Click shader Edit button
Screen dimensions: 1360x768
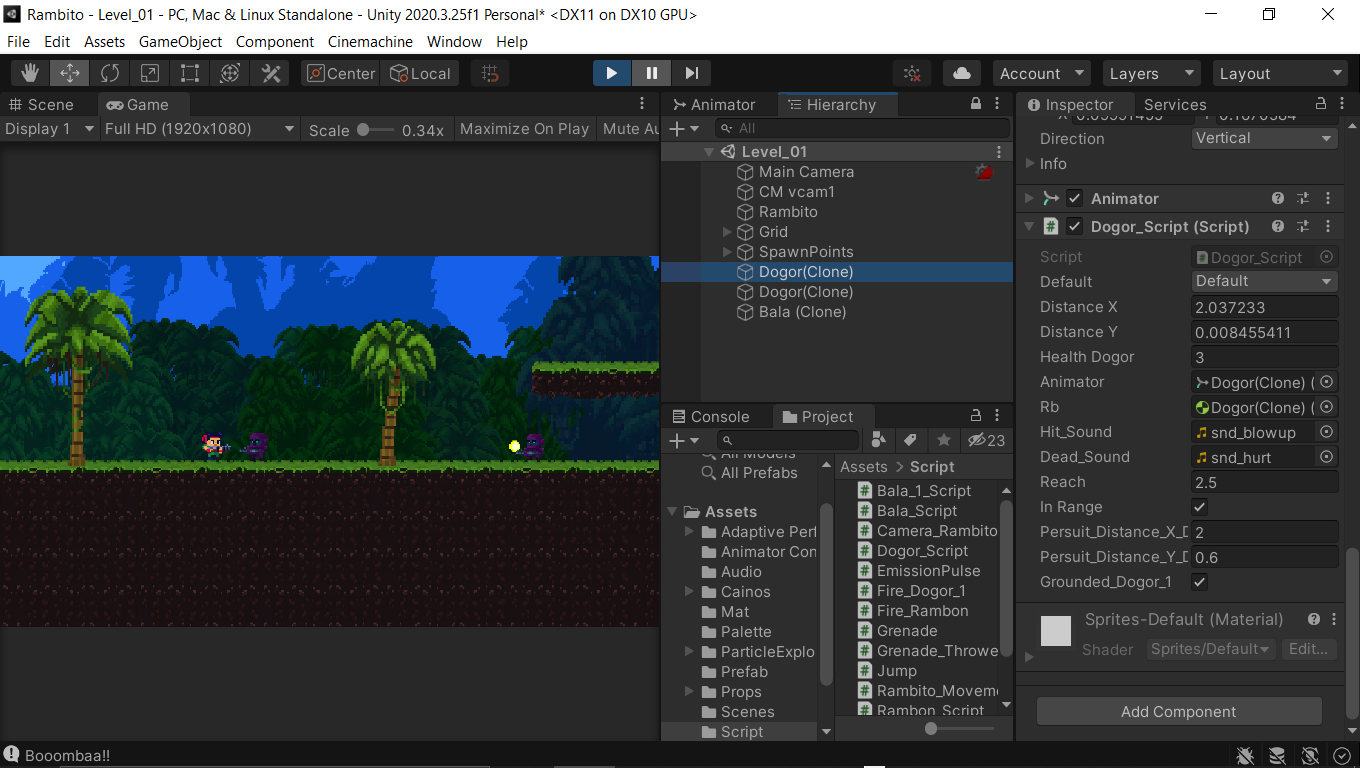pos(1308,649)
